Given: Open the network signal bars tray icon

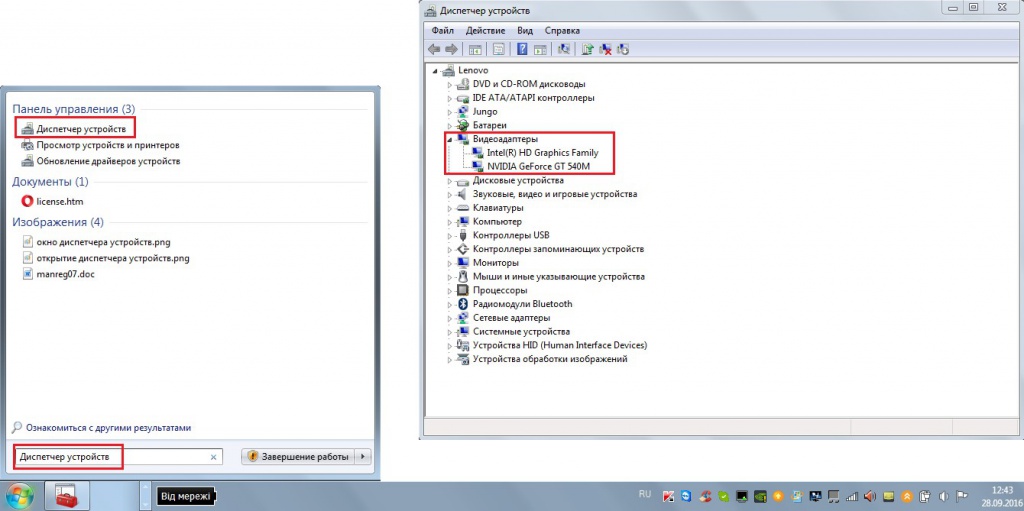Looking at the screenshot, I should point(852,496).
